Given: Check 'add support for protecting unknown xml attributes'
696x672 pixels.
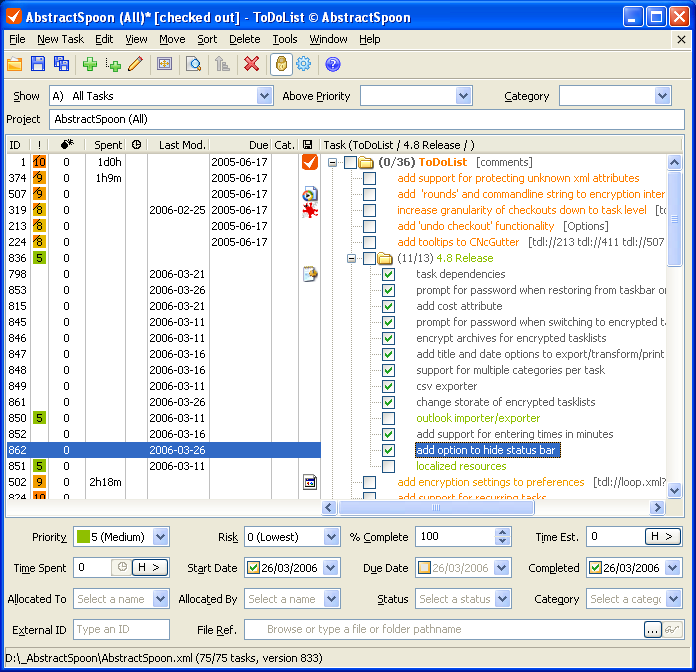Looking at the screenshot, I should coord(369,178).
